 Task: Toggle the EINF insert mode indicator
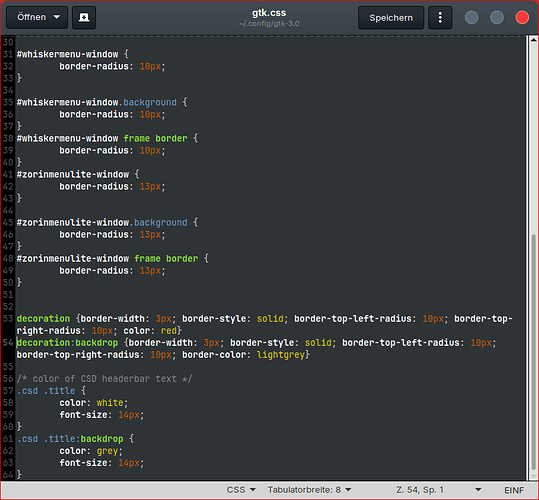coord(514,490)
